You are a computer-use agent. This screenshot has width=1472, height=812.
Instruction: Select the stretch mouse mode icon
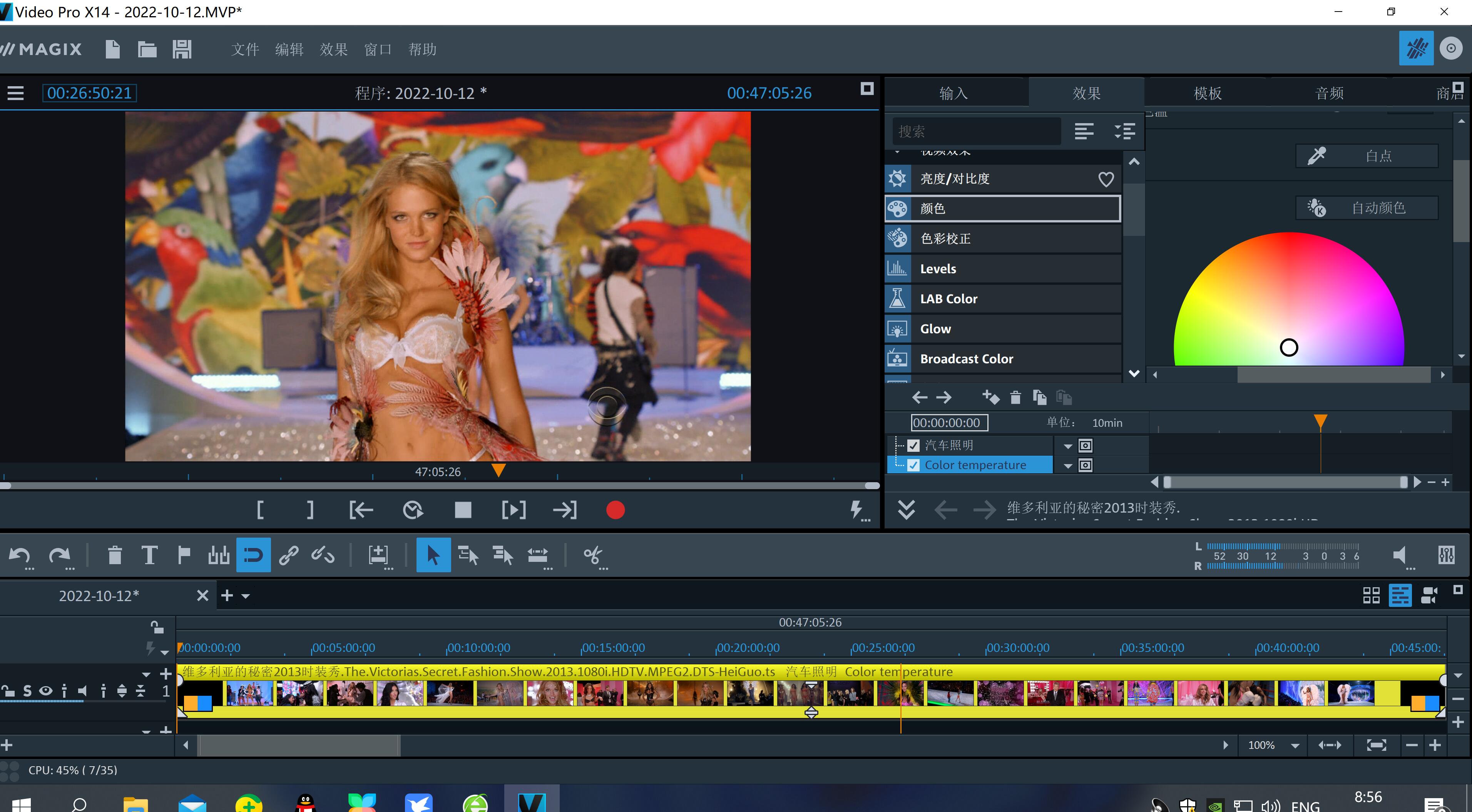click(x=538, y=555)
